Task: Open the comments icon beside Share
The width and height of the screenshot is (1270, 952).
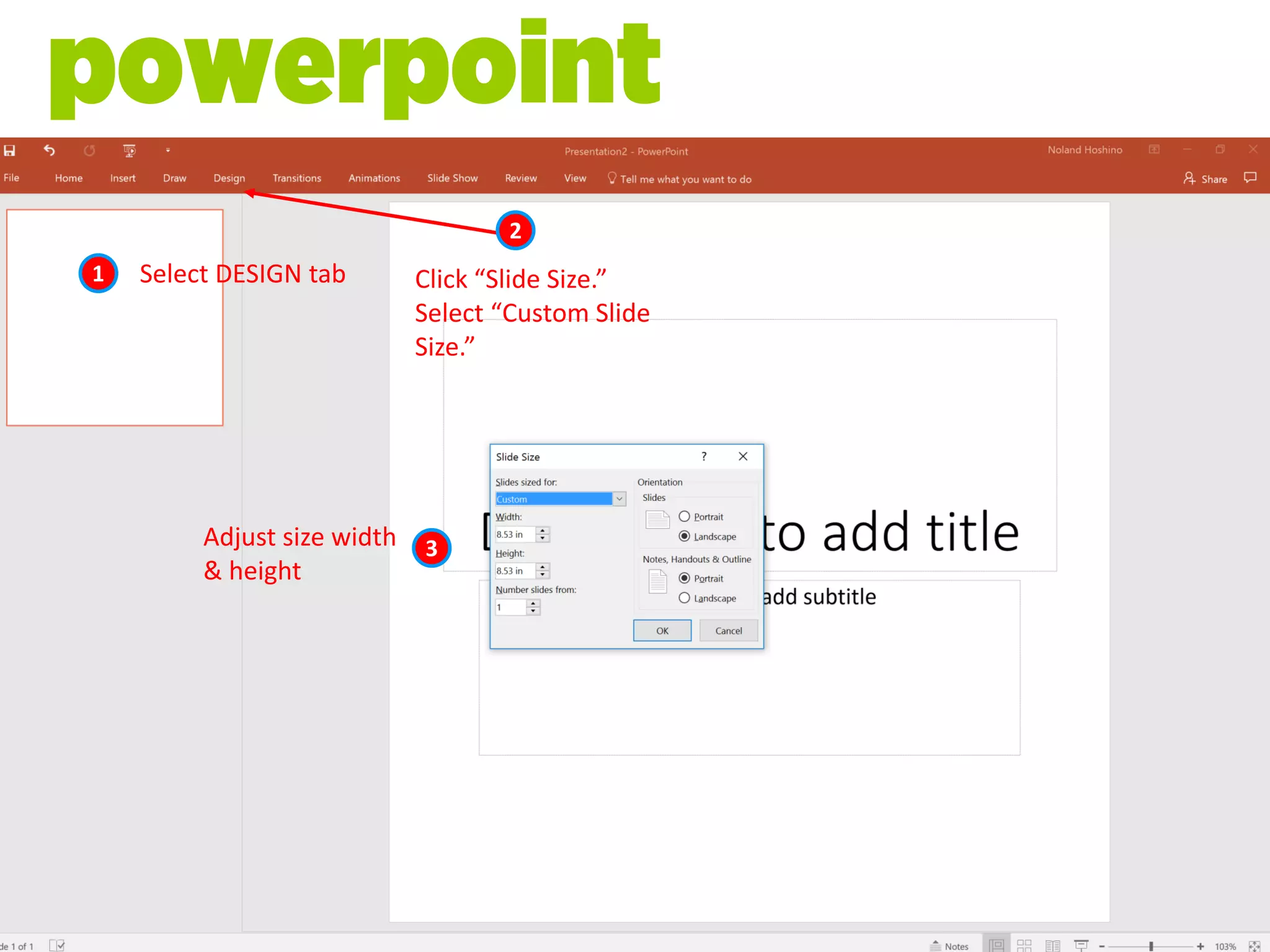Action: tap(1250, 178)
